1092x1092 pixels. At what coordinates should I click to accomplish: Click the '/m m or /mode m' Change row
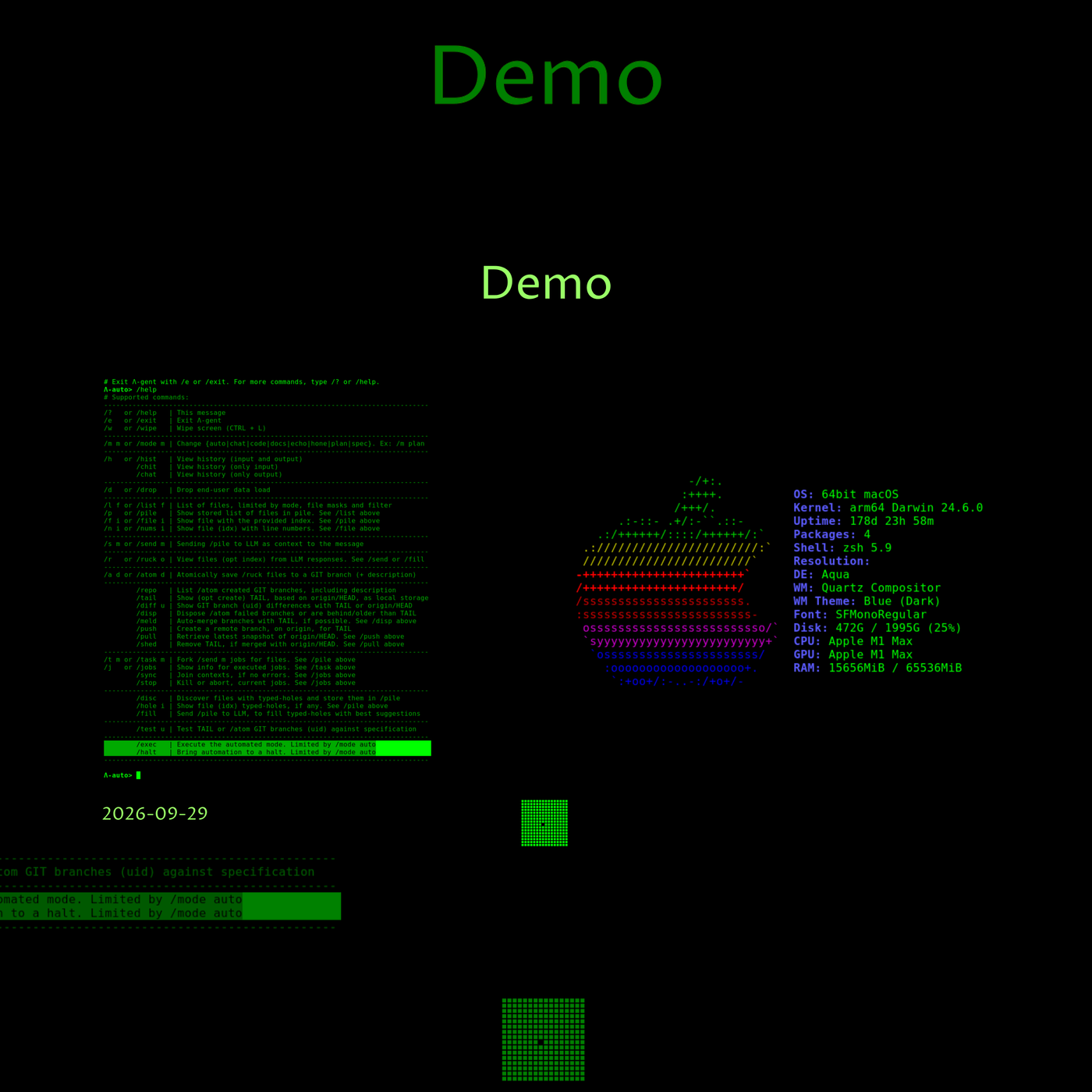coord(264,444)
